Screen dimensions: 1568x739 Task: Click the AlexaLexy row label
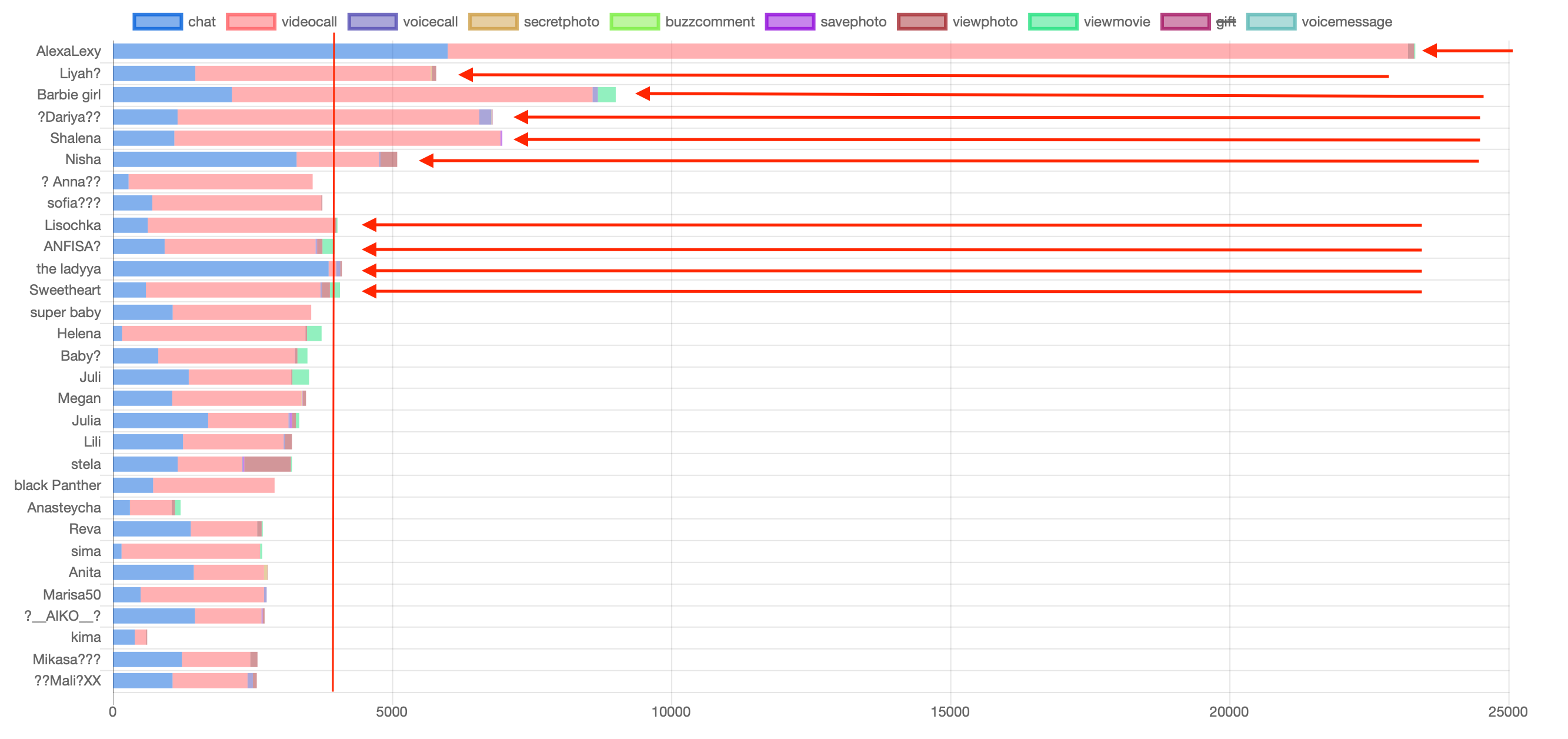point(68,51)
